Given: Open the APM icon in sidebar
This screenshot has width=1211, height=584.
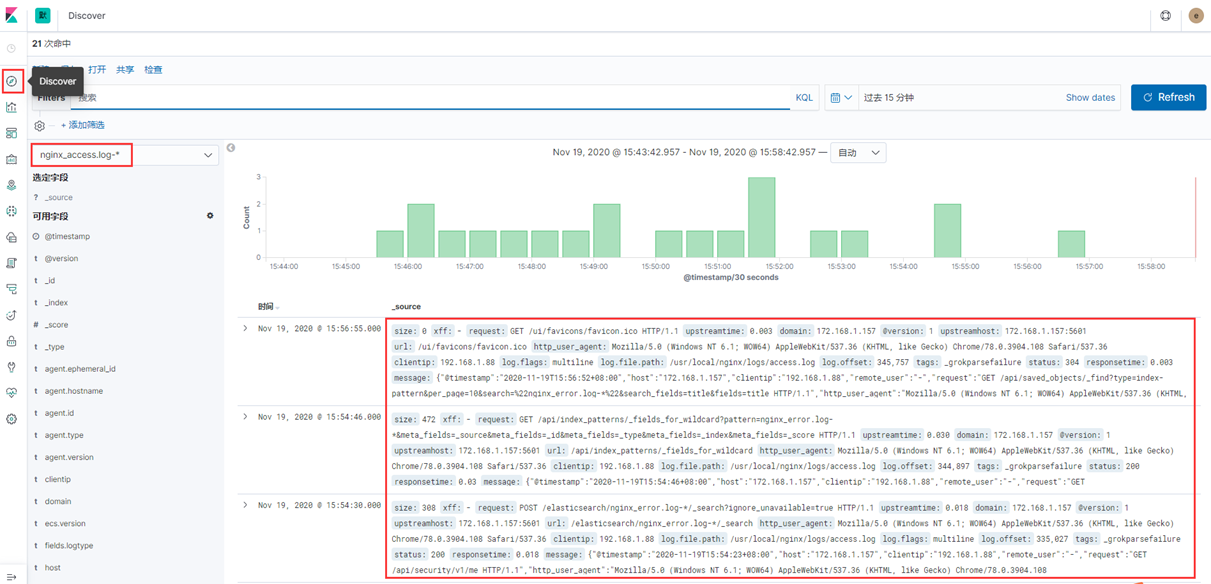Looking at the screenshot, I should (11, 289).
